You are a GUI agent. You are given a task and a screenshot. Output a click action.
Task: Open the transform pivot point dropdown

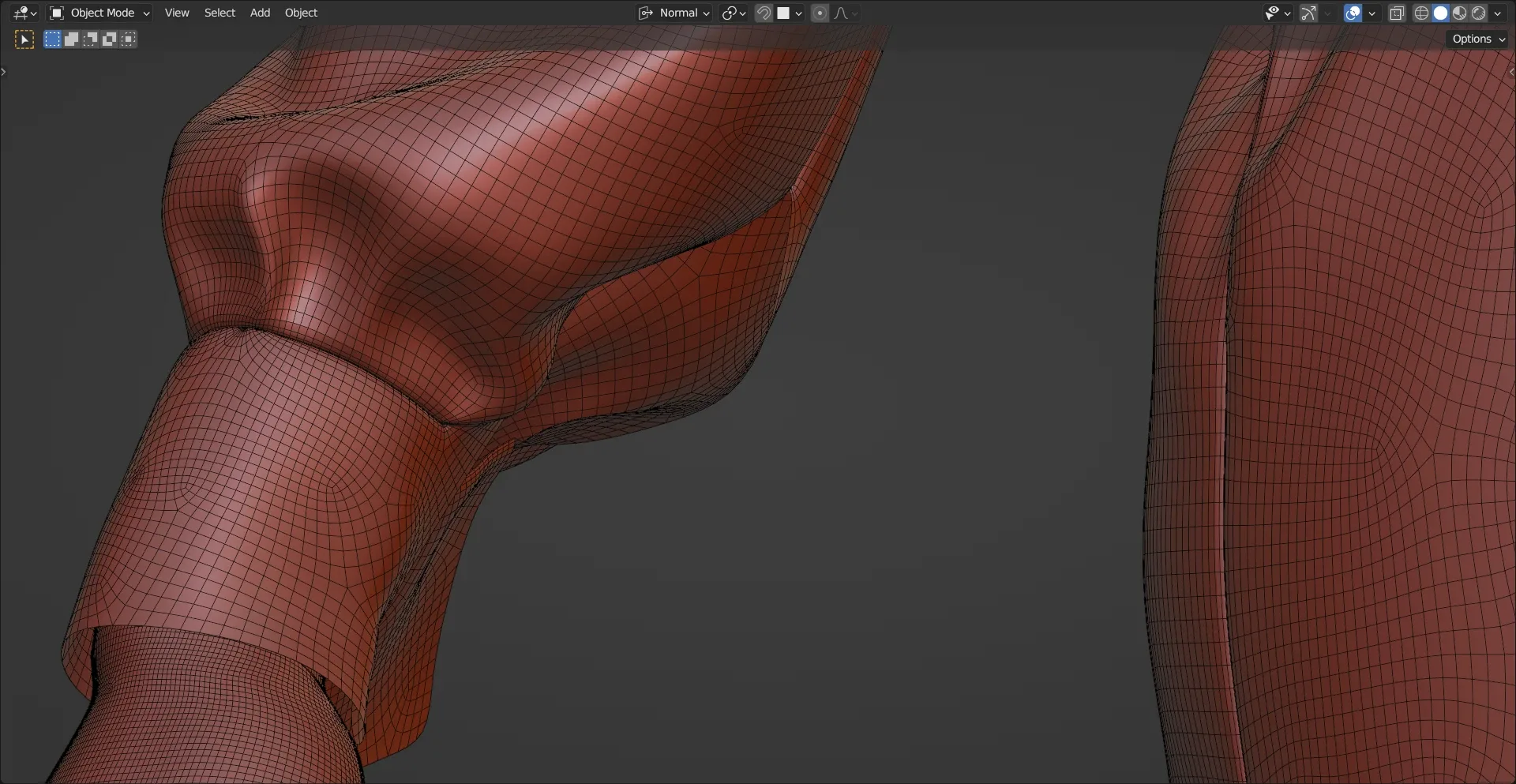click(x=734, y=13)
